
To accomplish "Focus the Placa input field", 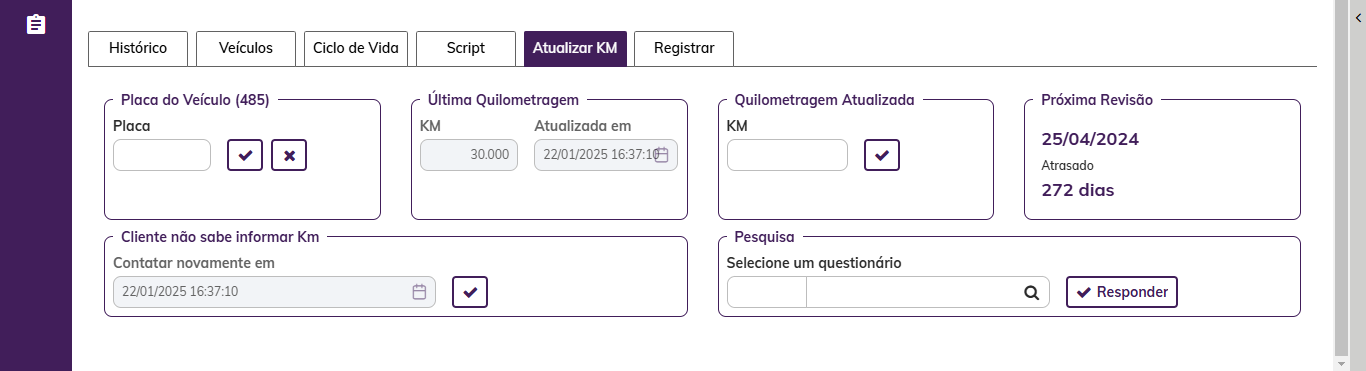I will point(162,155).
